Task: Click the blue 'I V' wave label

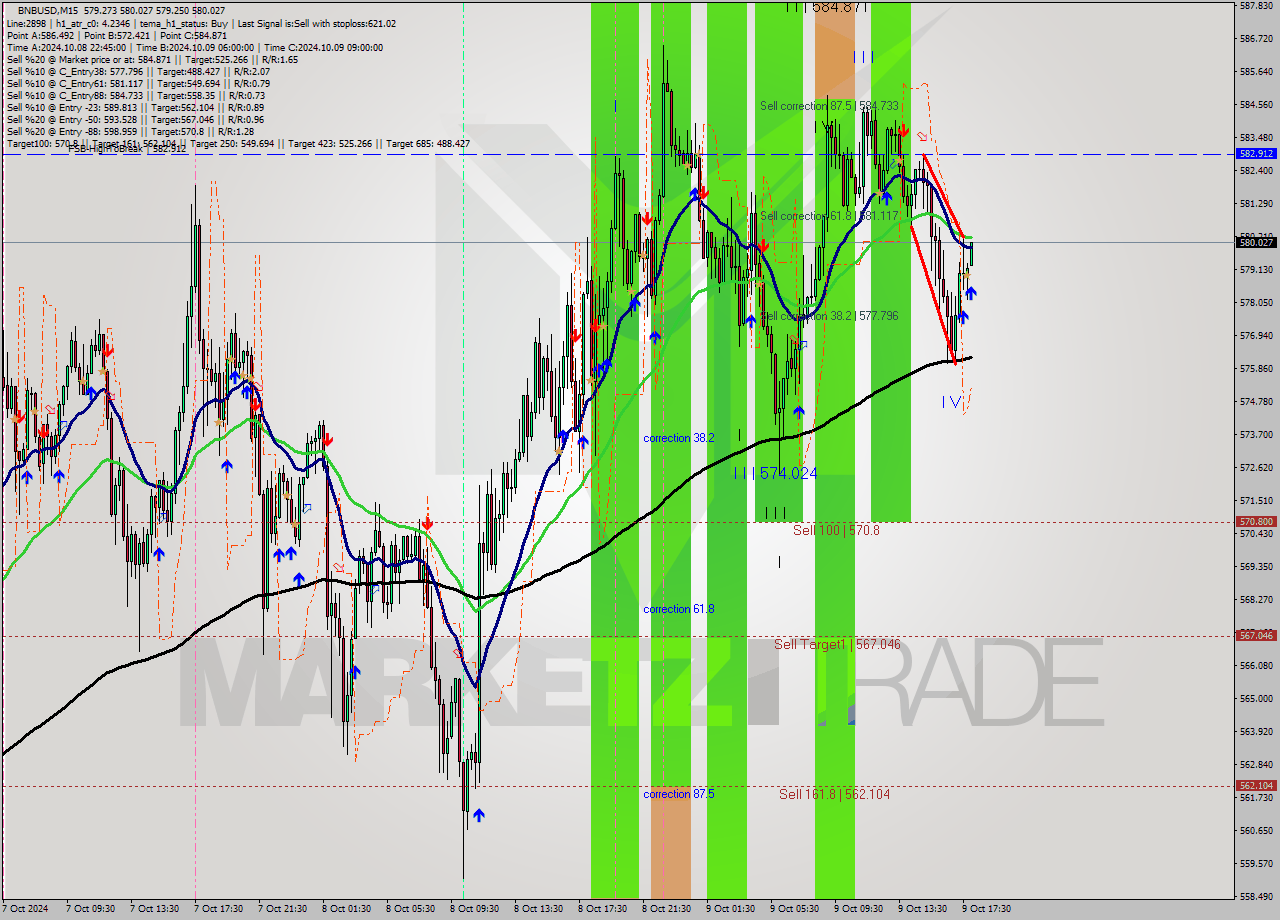Action: tap(952, 402)
